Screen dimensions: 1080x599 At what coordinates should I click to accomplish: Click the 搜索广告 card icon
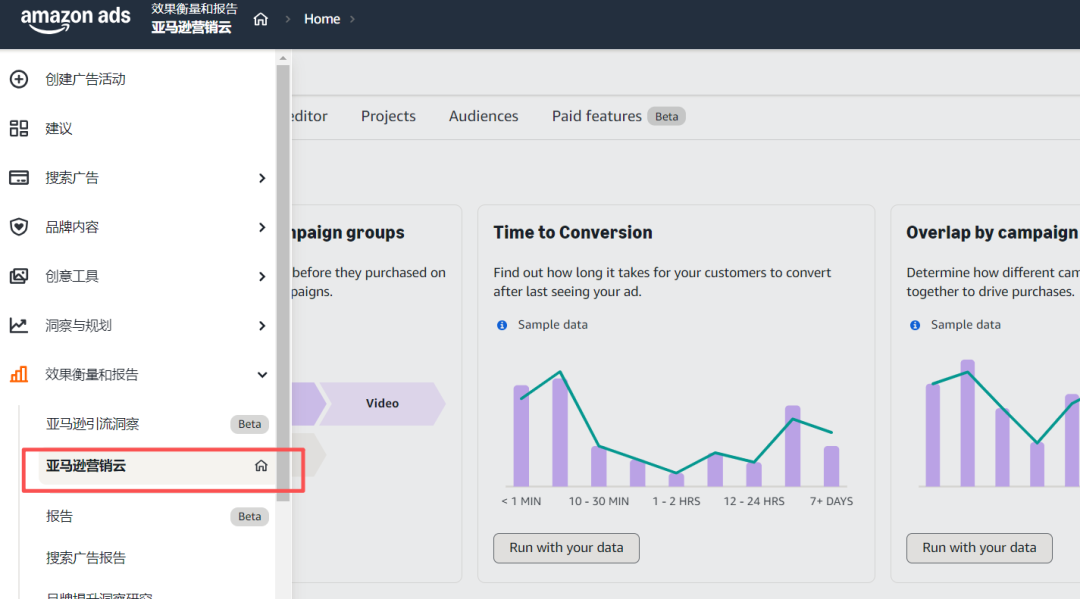click(19, 178)
